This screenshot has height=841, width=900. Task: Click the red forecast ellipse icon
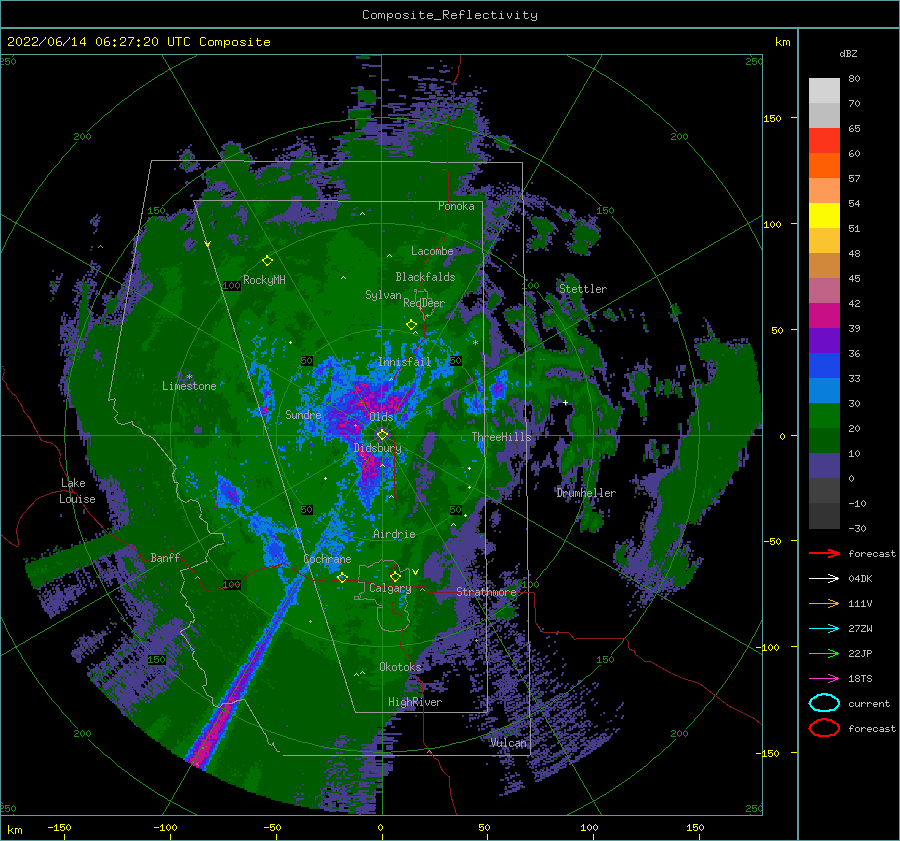tap(824, 728)
